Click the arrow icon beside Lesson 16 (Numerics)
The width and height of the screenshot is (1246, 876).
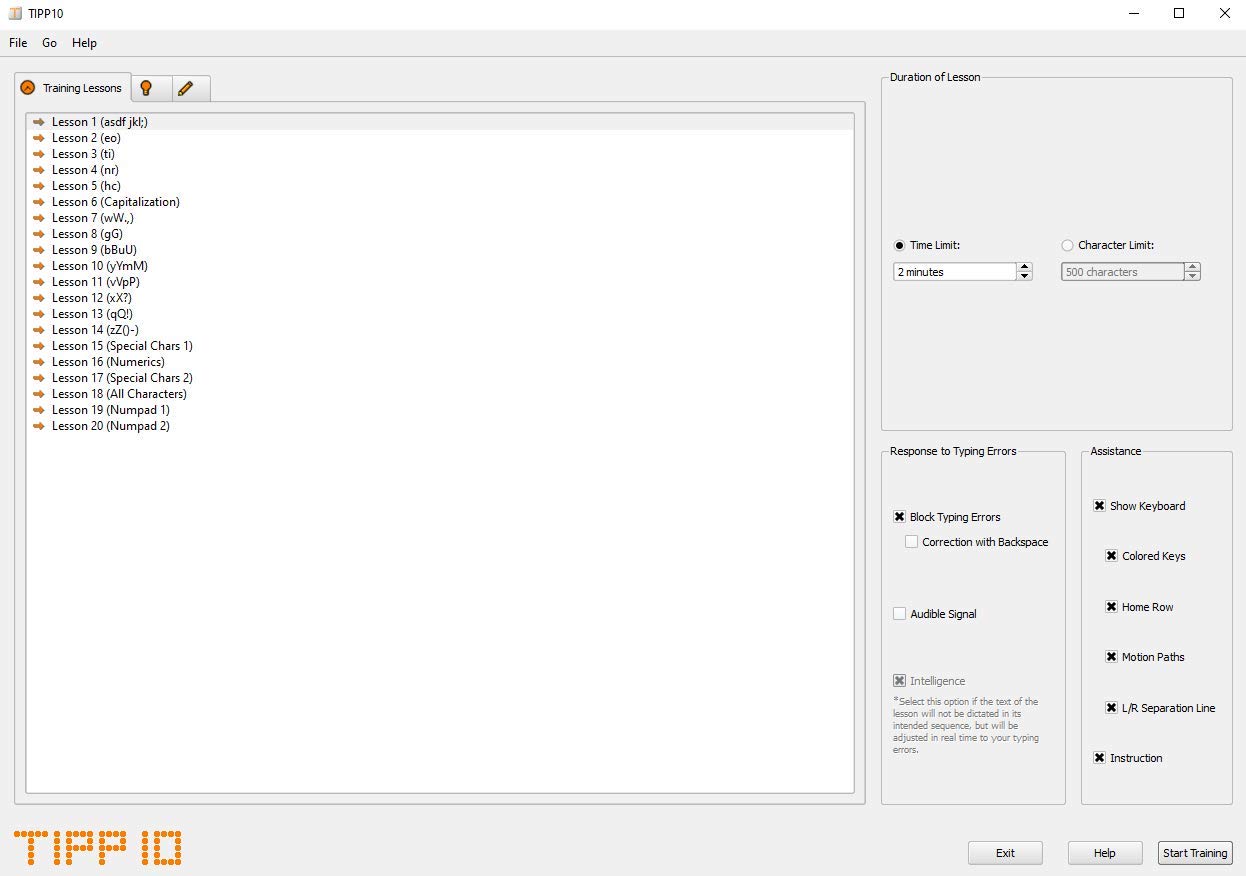[39, 362]
